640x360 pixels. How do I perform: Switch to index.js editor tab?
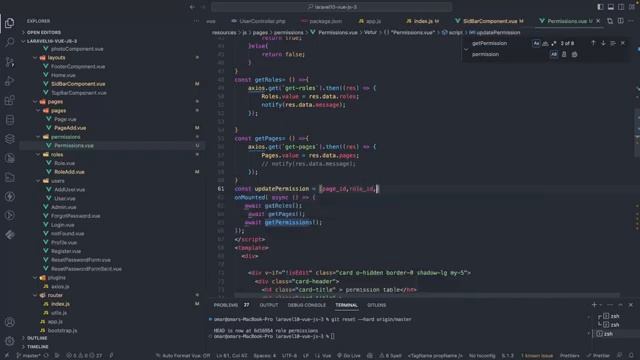tap(423, 21)
